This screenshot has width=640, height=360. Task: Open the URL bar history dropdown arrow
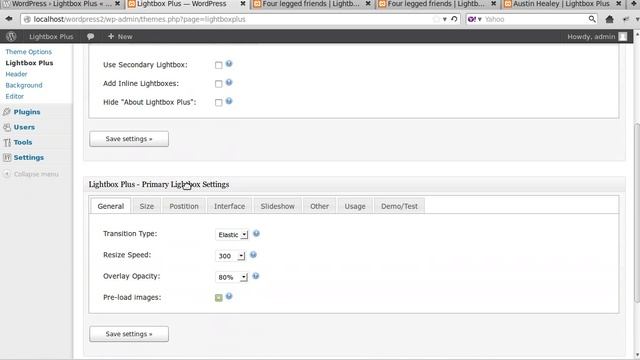coord(444,19)
